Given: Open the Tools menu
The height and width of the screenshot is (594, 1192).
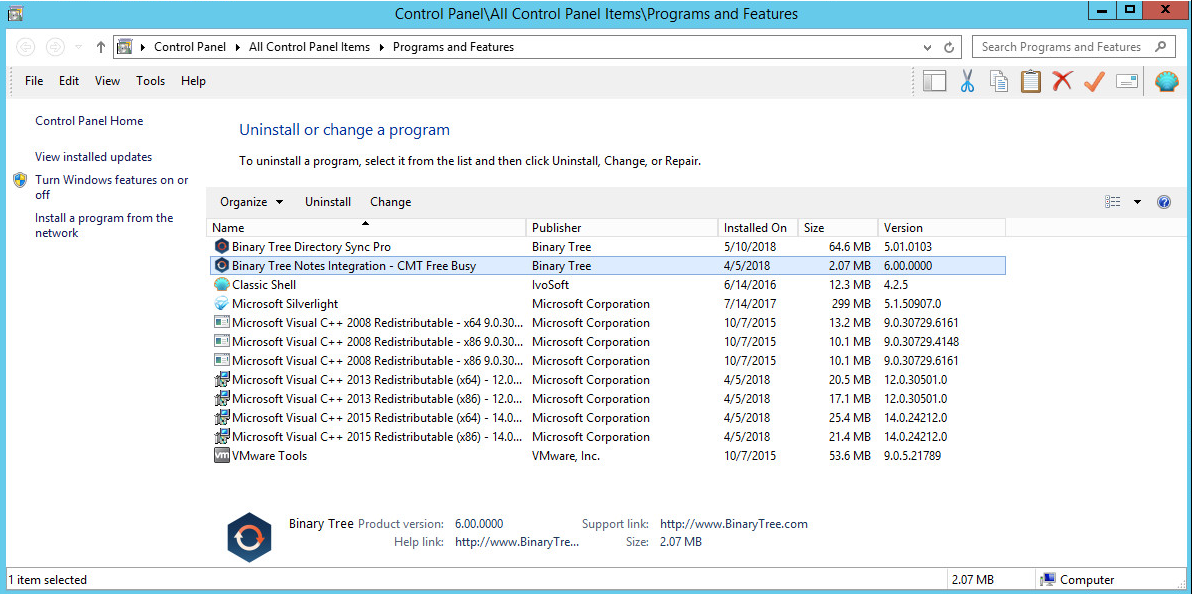Looking at the screenshot, I should 151,81.
